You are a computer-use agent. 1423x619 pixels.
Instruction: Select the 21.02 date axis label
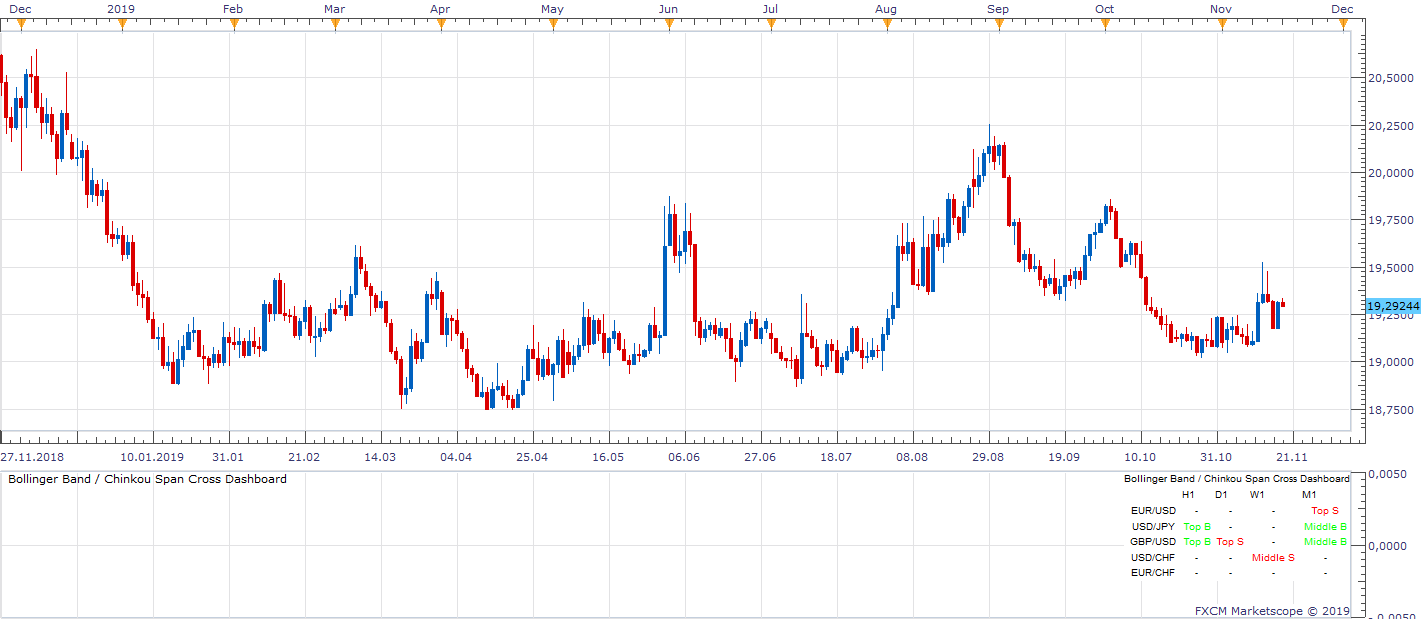(305, 456)
